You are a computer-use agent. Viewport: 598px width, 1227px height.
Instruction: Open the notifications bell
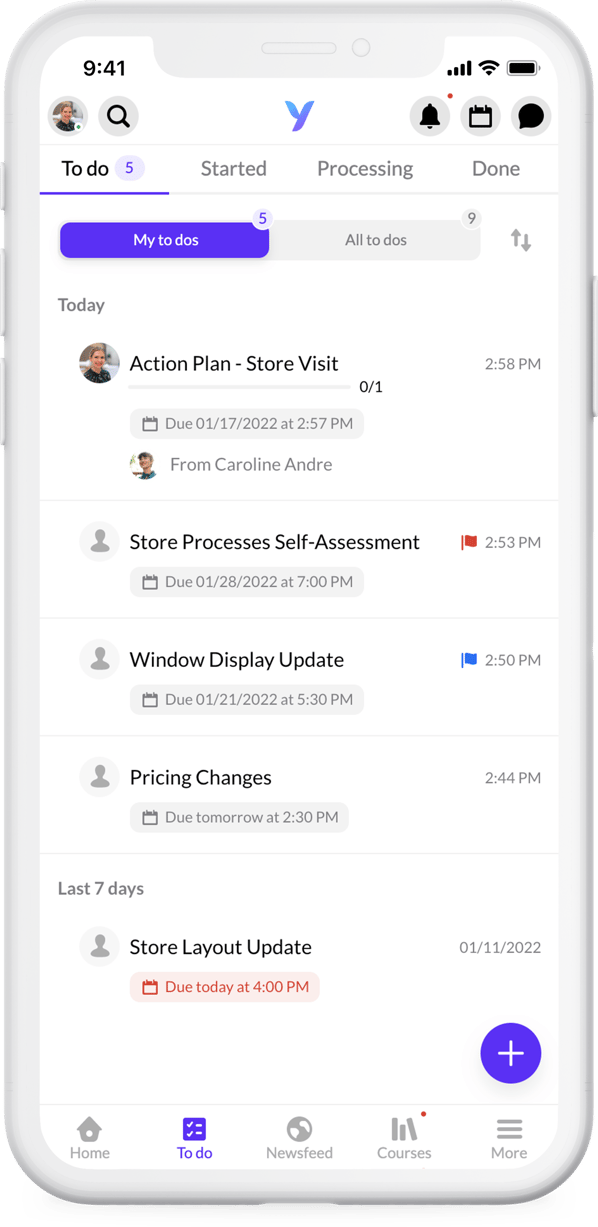pos(430,116)
